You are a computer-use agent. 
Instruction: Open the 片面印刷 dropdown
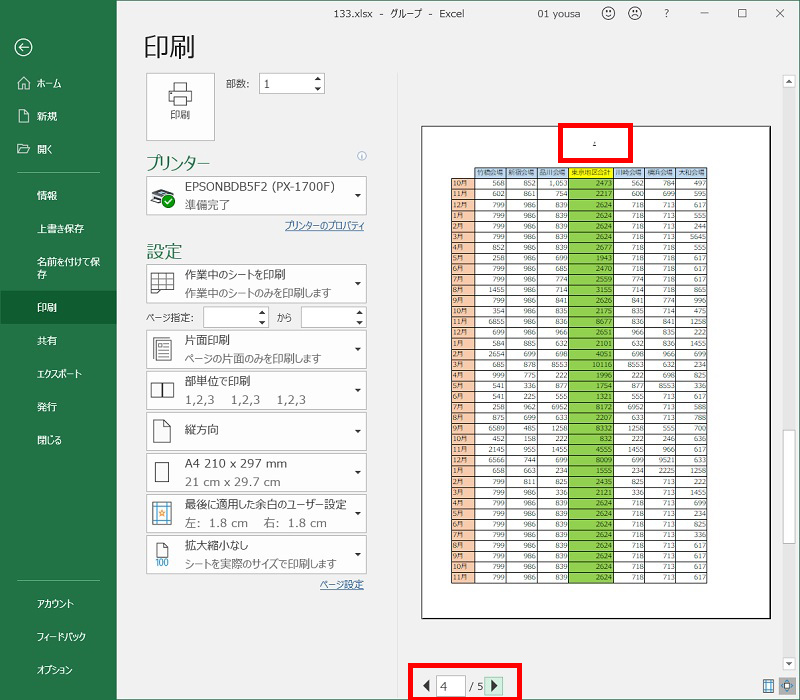pyautogui.click(x=256, y=349)
